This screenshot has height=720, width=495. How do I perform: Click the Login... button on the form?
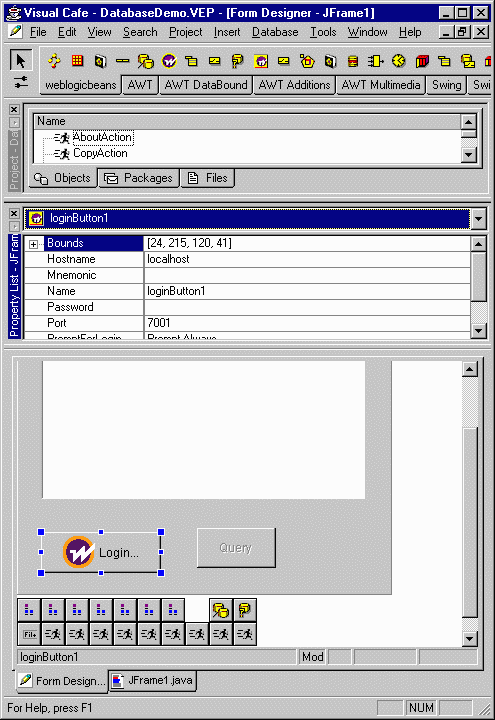click(x=101, y=552)
